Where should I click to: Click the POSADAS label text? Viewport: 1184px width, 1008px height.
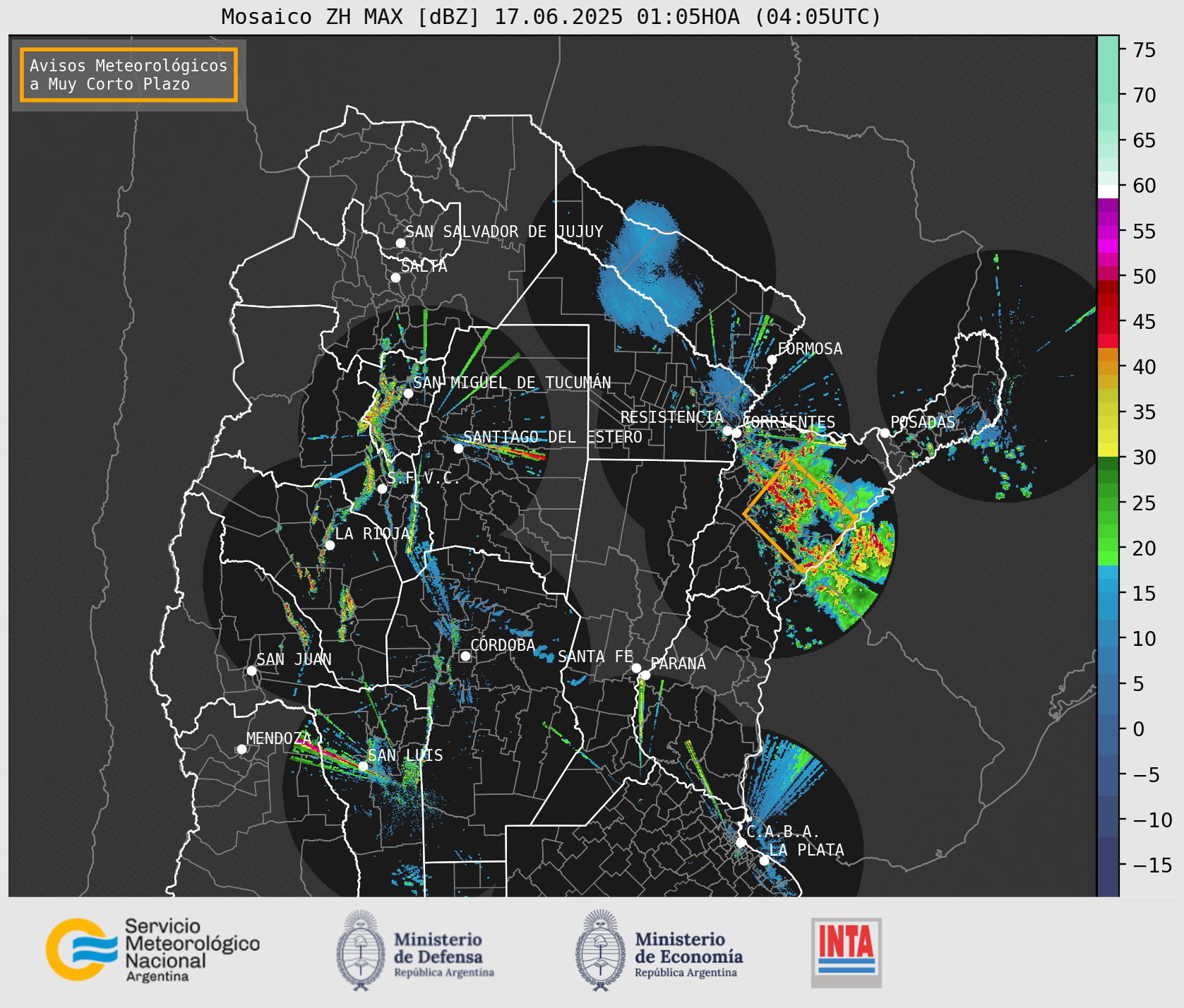pos(922,422)
